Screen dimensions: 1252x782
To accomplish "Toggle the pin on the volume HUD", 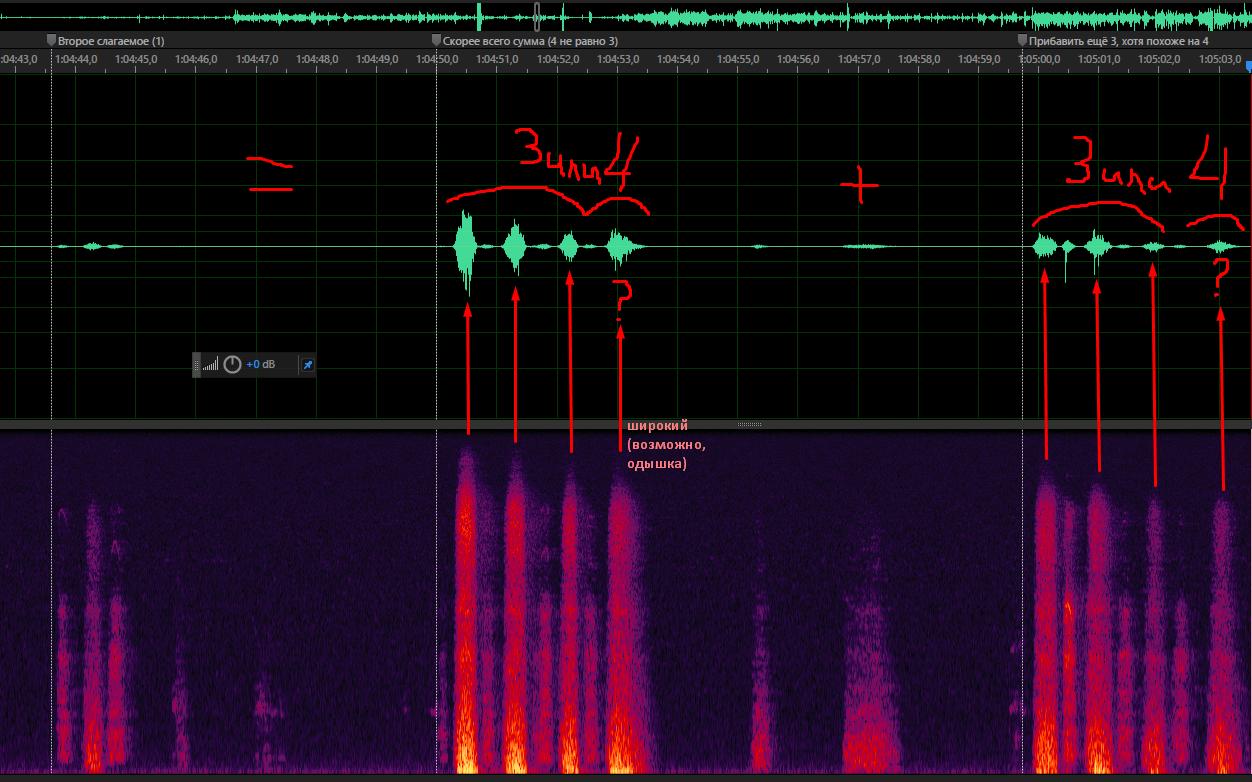I will [308, 365].
